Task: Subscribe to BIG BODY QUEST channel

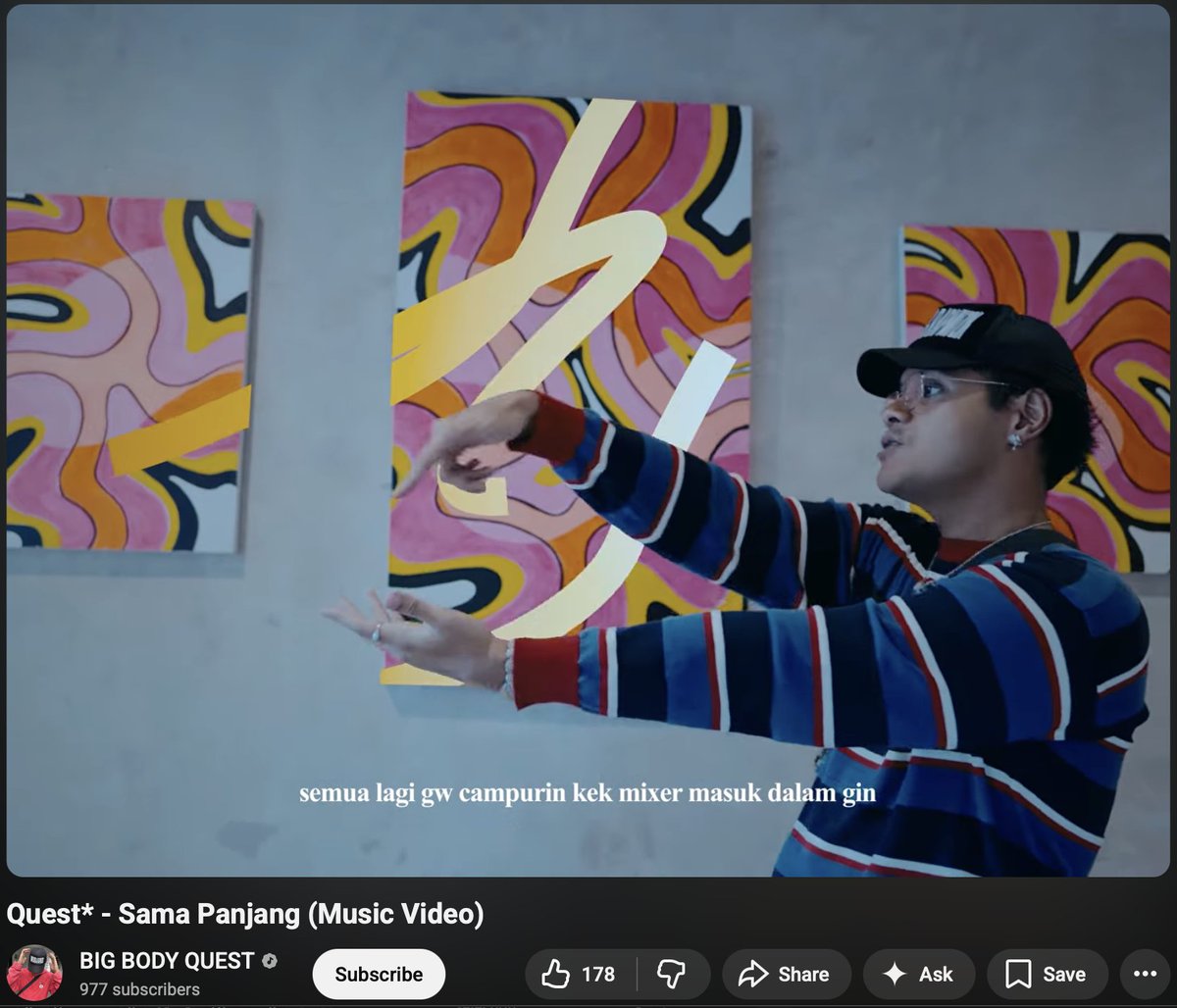Action: 379,974
